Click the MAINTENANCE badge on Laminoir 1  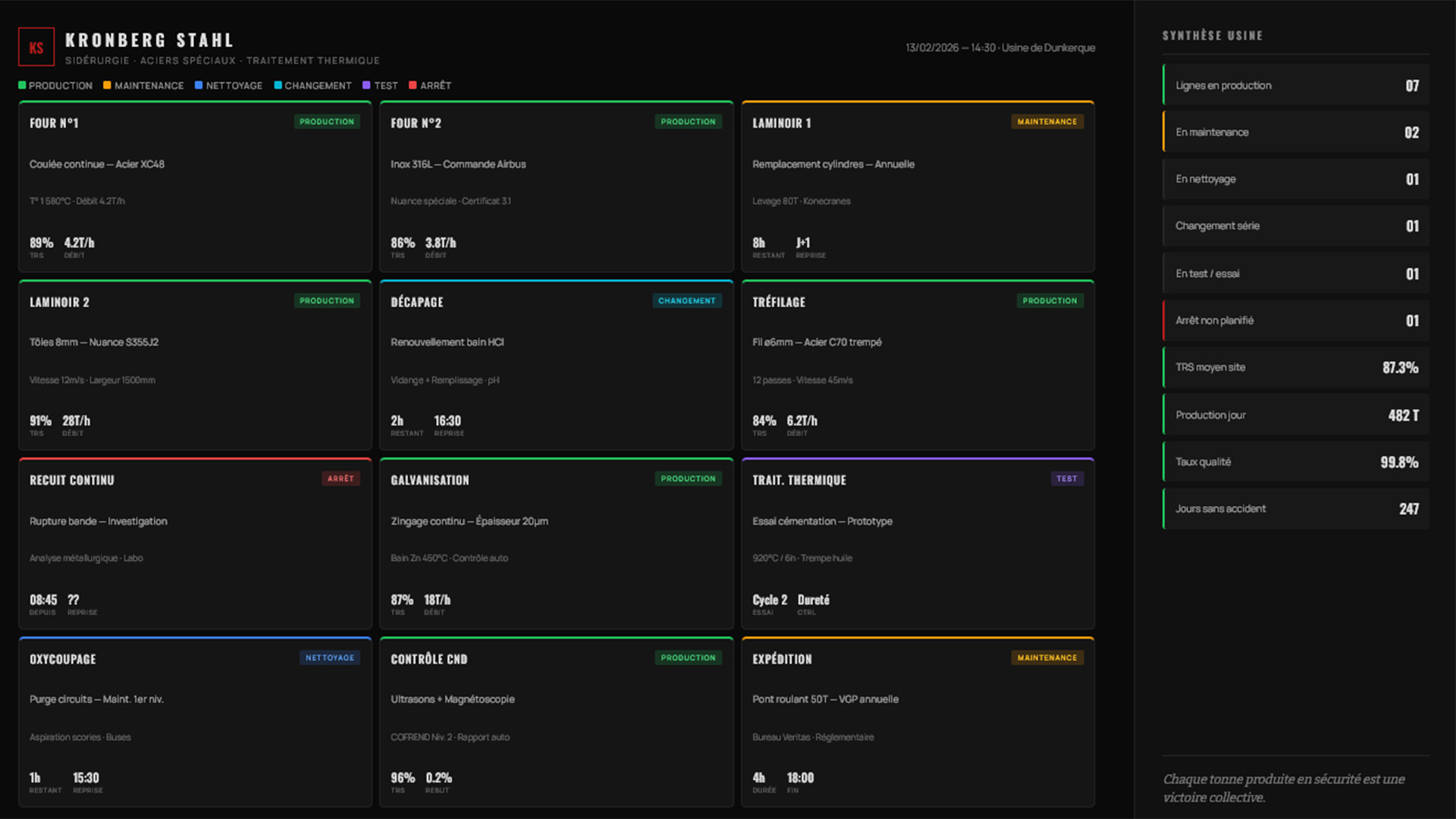1047,121
